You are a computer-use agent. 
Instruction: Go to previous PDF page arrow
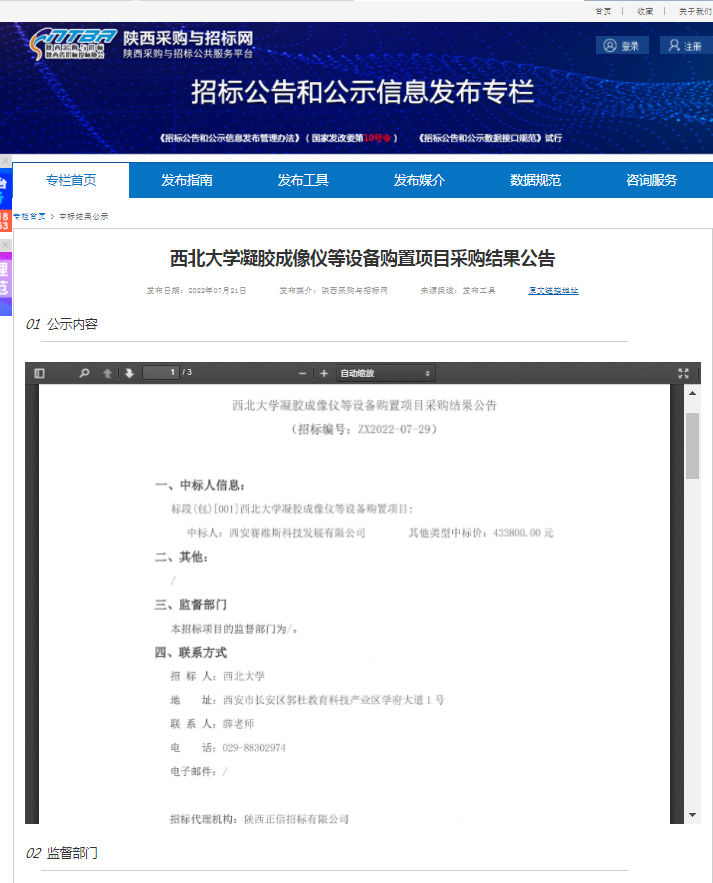coord(108,373)
